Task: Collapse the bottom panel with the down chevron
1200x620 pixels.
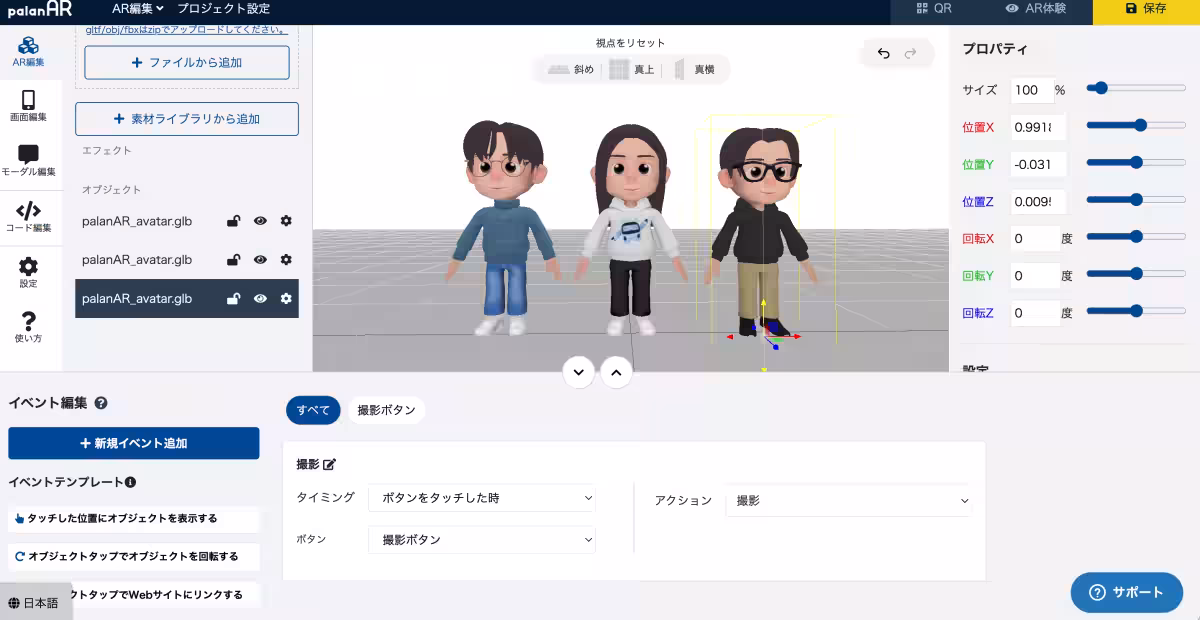Action: (x=579, y=372)
